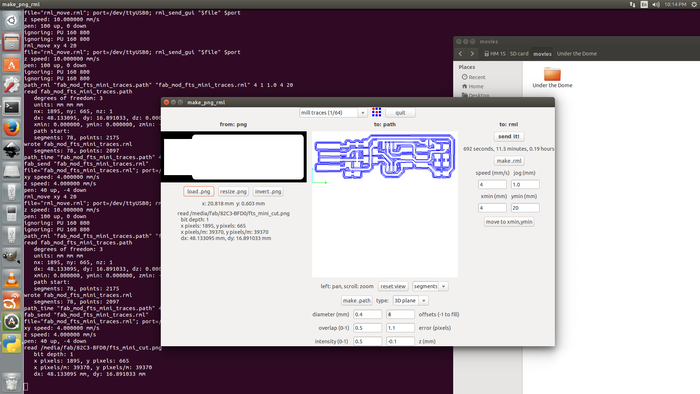The height and width of the screenshot is (394, 700).
Task: Open Files manager from the launcher
Action: [x=12, y=42]
